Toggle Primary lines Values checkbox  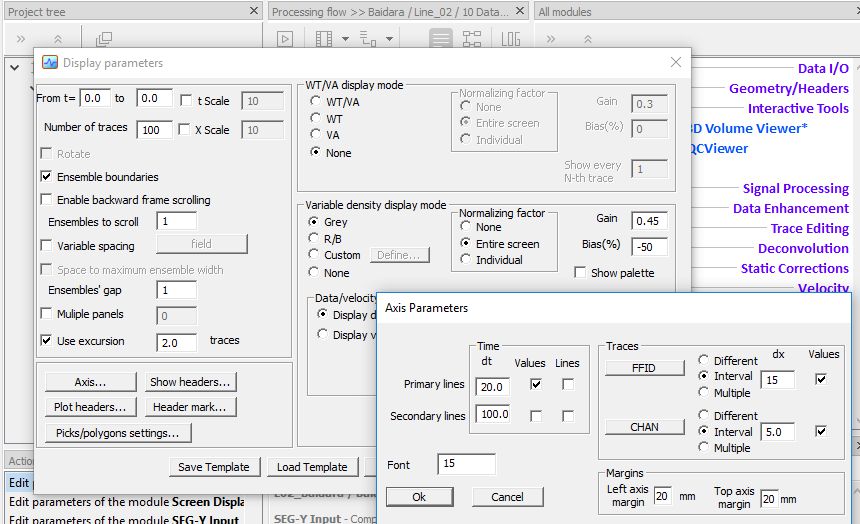(536, 384)
